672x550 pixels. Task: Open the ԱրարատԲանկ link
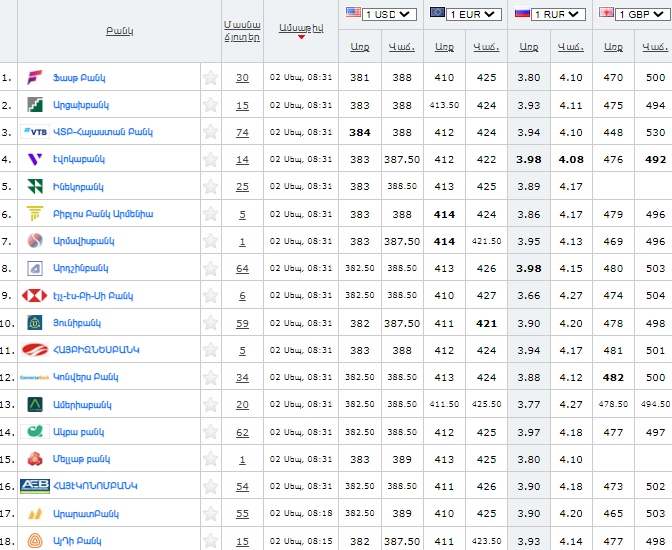[86, 514]
